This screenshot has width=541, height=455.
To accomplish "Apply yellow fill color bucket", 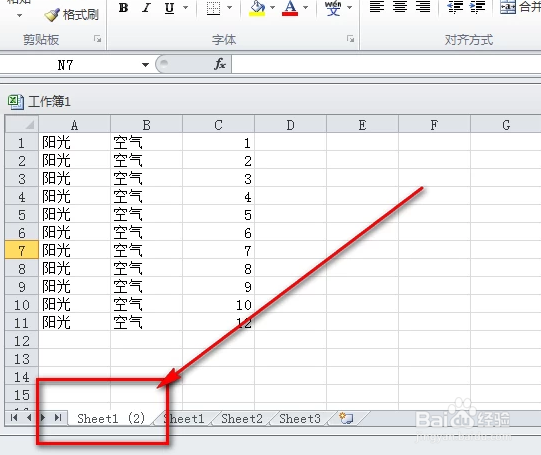I will [257, 7].
